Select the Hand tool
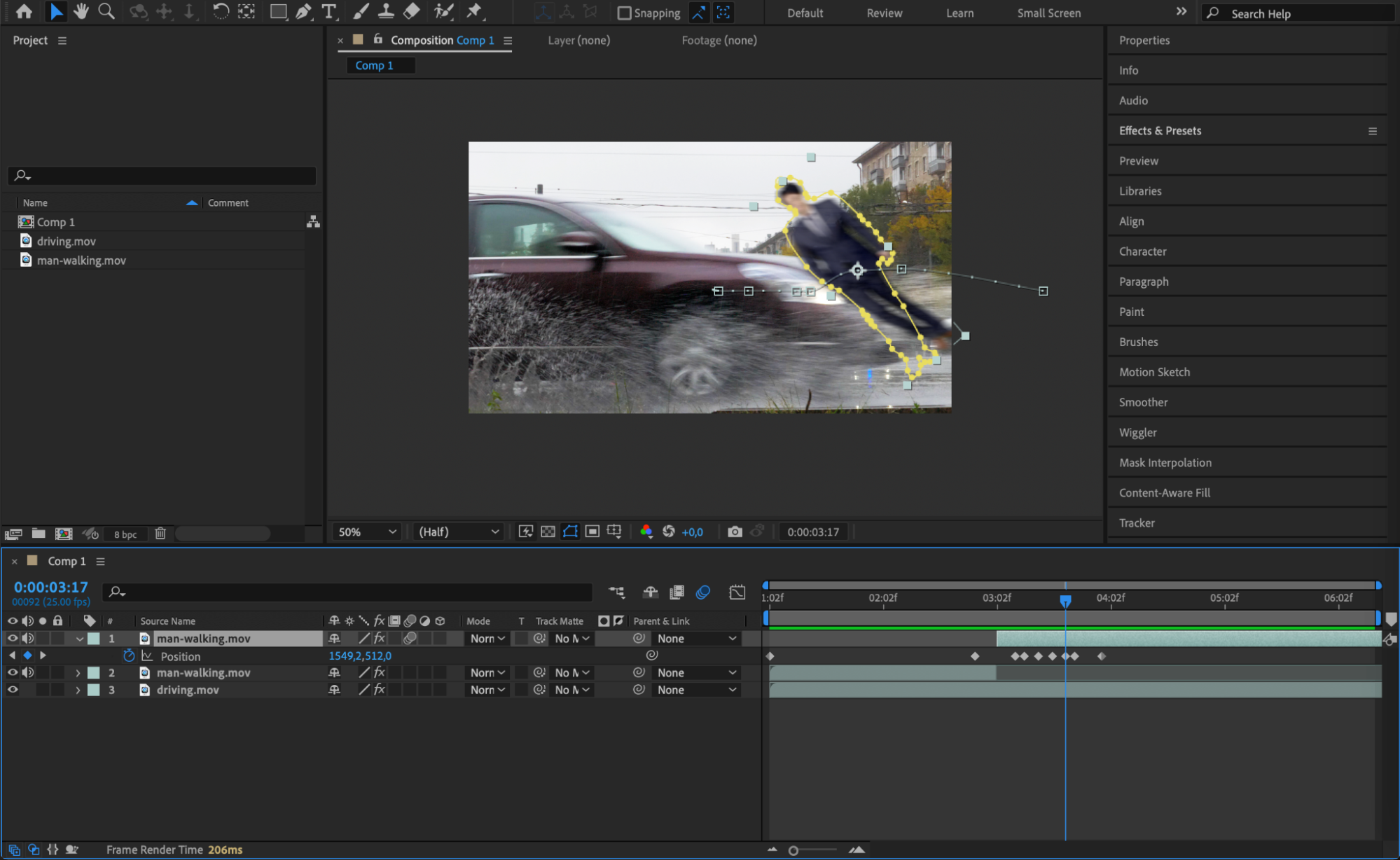The image size is (1400, 860). click(81, 12)
